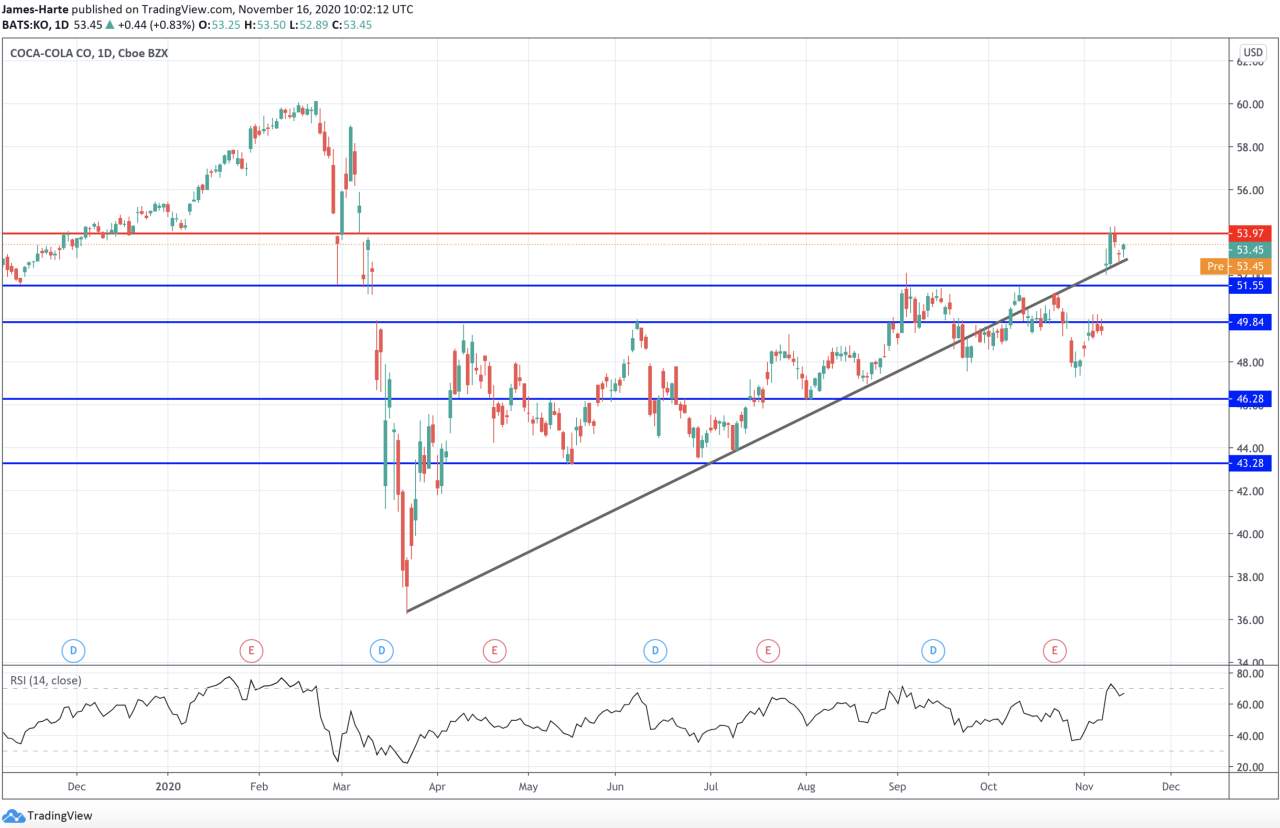Click the Feb label on the time axis
Viewport: 1280px width, 828px height.
click(x=258, y=787)
